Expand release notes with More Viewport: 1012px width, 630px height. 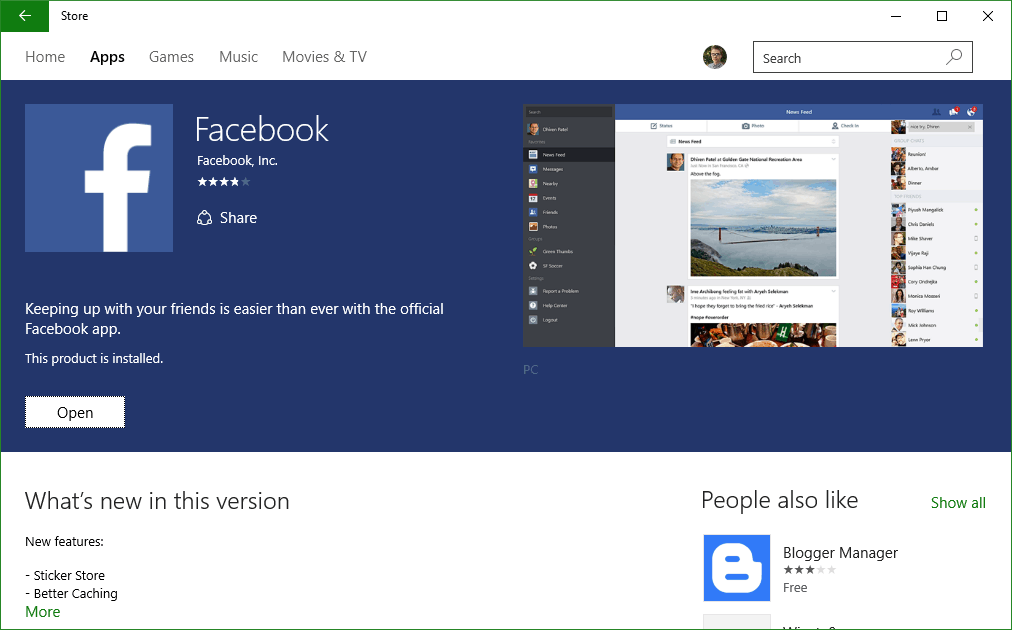tap(43, 612)
